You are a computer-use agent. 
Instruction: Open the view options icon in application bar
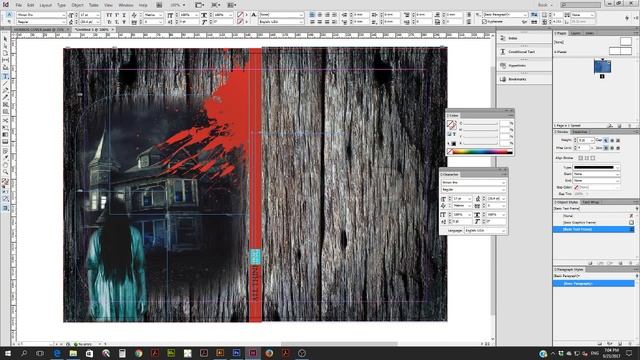tap(199, 5)
